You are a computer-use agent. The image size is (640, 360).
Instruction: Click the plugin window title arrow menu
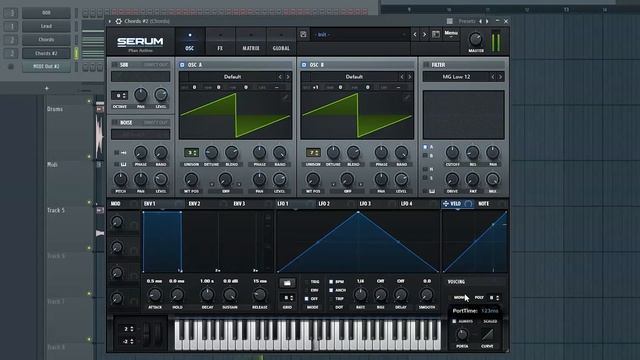[110, 21]
